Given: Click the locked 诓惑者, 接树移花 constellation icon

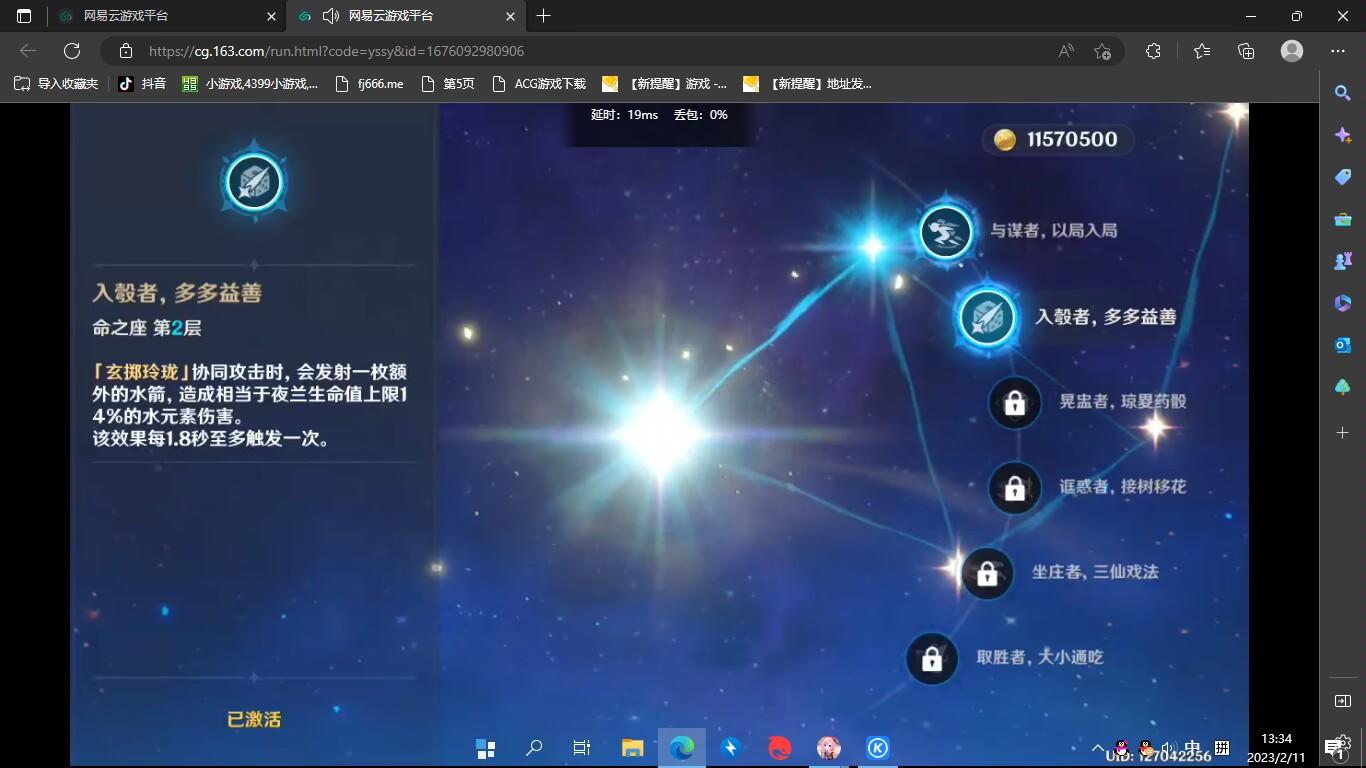Looking at the screenshot, I should (x=1014, y=488).
